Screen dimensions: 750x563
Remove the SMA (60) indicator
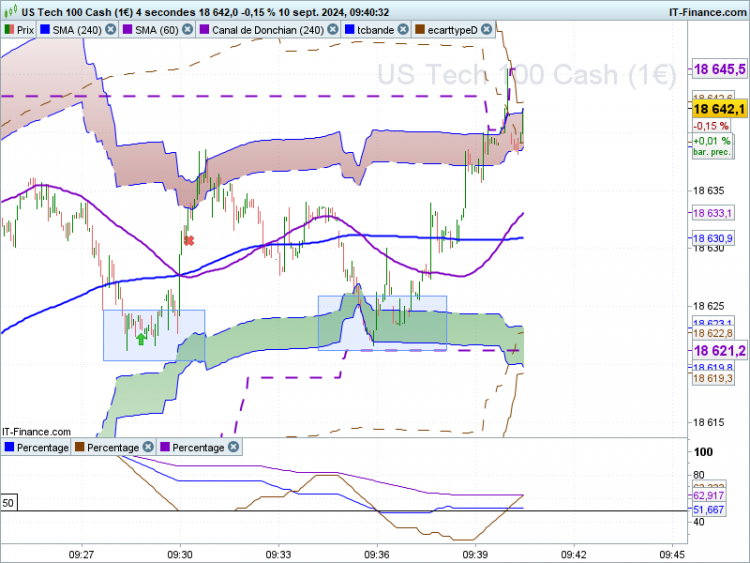pos(188,30)
